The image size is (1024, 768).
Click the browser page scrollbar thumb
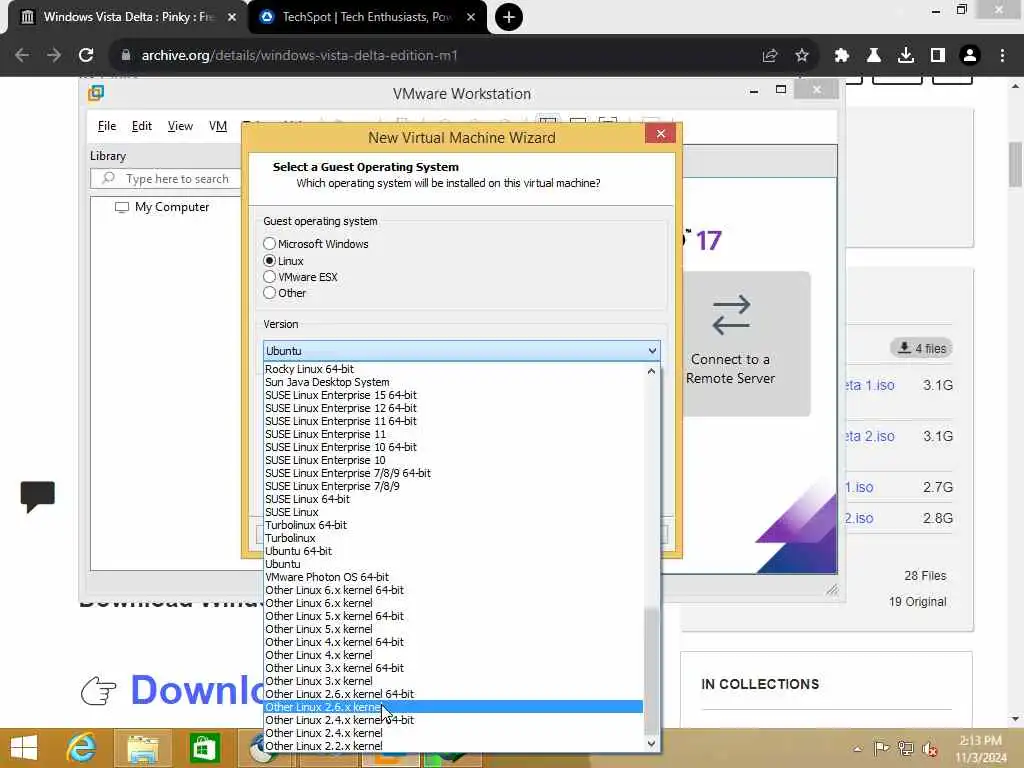[1016, 165]
